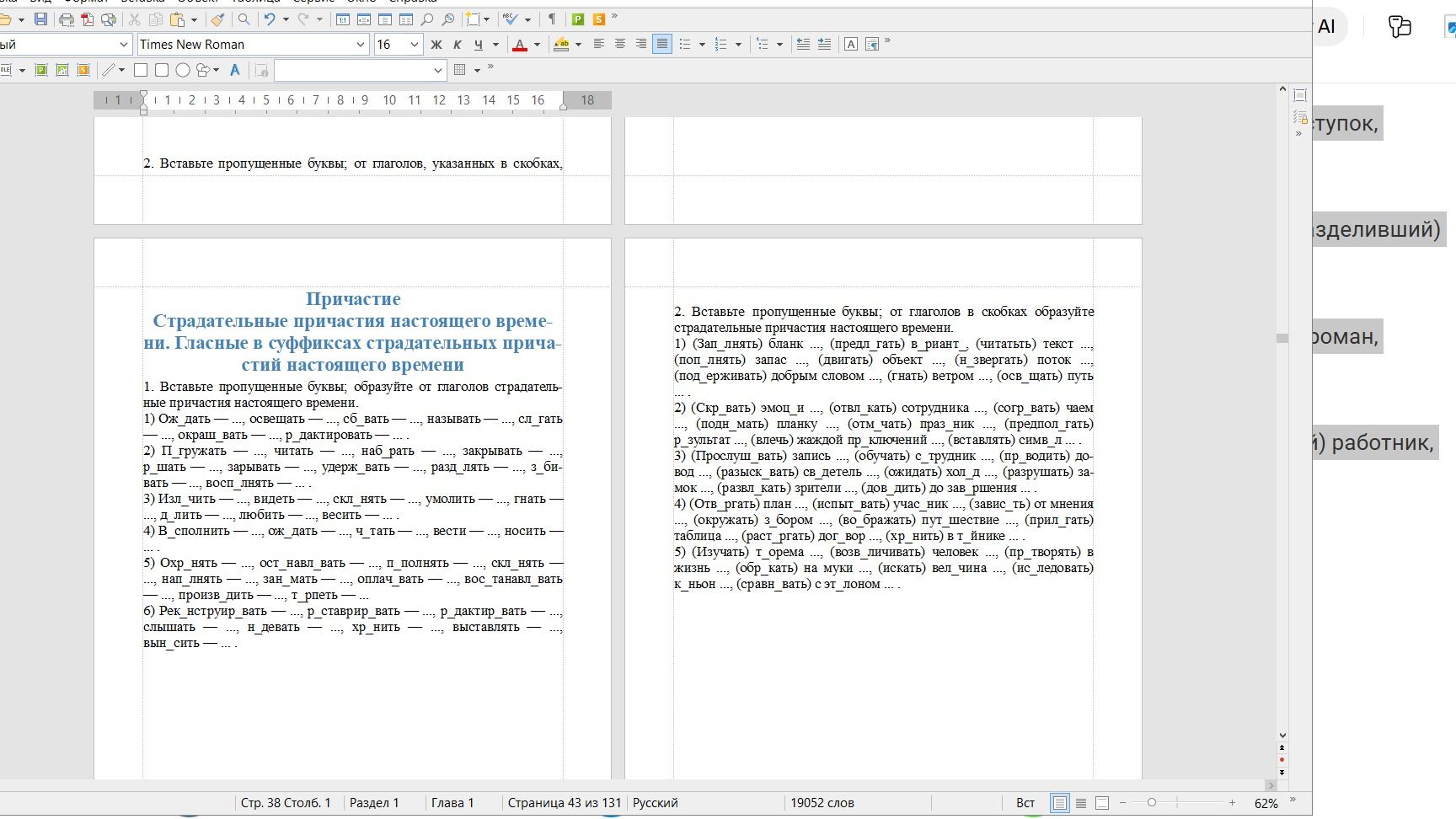
Task: Zoom in with the plus button
Action: pos(1232,803)
